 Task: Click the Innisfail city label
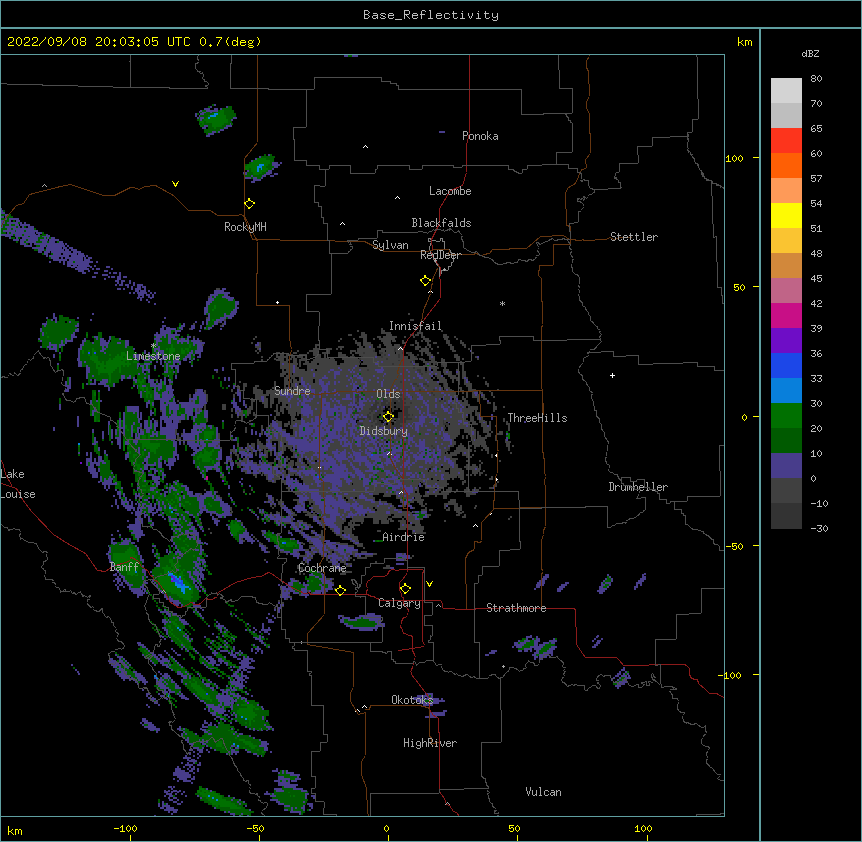415,326
